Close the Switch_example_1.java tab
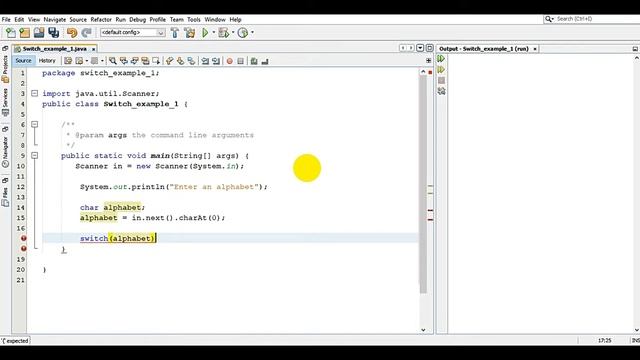 click(93, 49)
